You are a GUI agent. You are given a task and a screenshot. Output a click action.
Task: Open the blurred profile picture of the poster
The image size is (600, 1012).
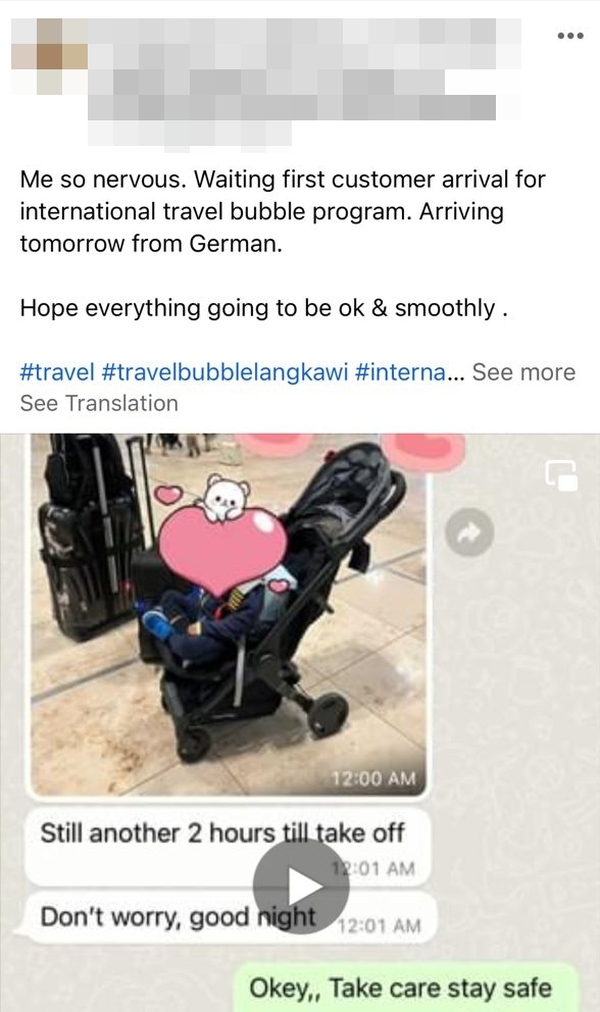coord(49,56)
